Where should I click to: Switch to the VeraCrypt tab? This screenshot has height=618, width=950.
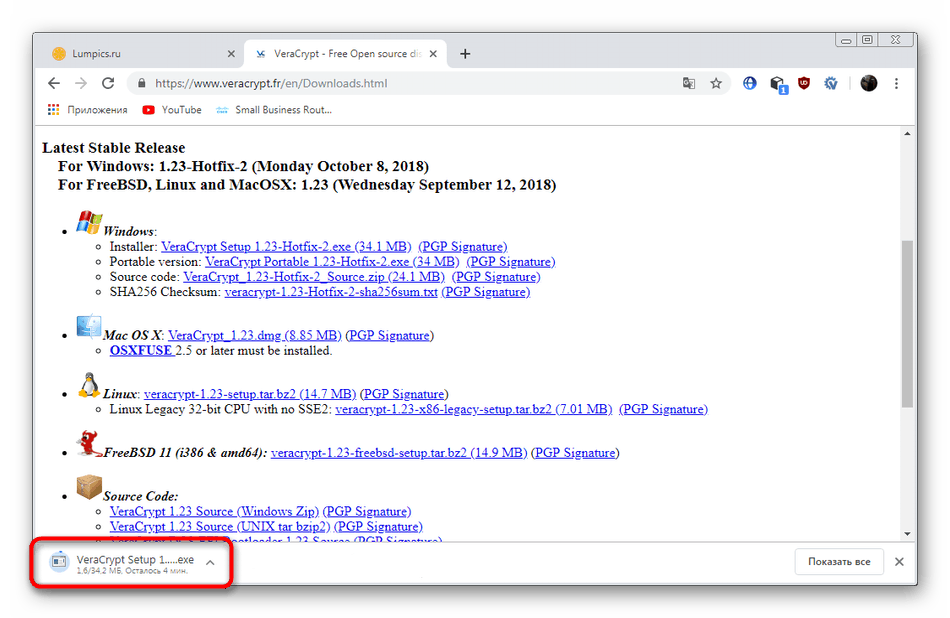(345, 54)
